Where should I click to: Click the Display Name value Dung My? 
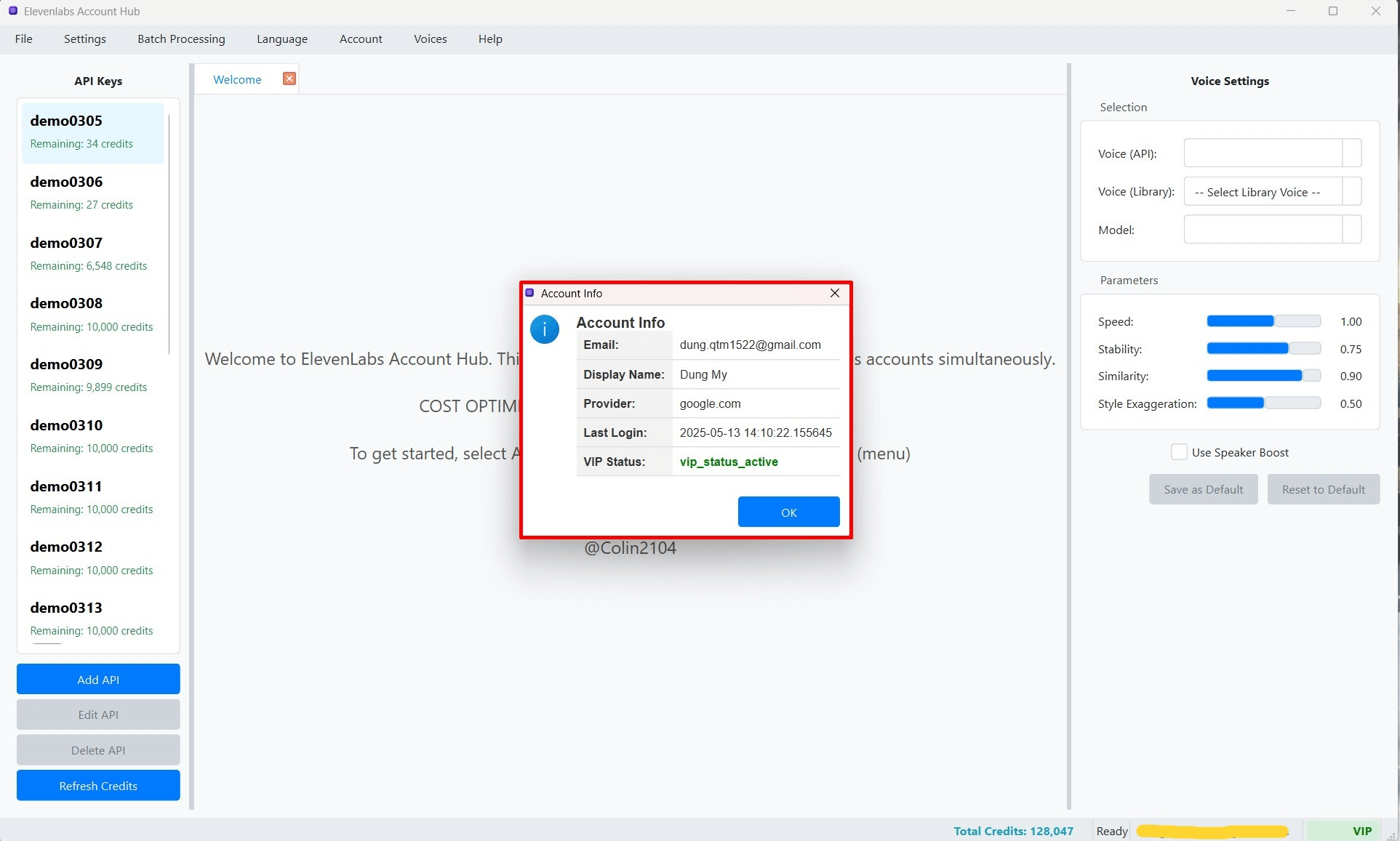703,374
